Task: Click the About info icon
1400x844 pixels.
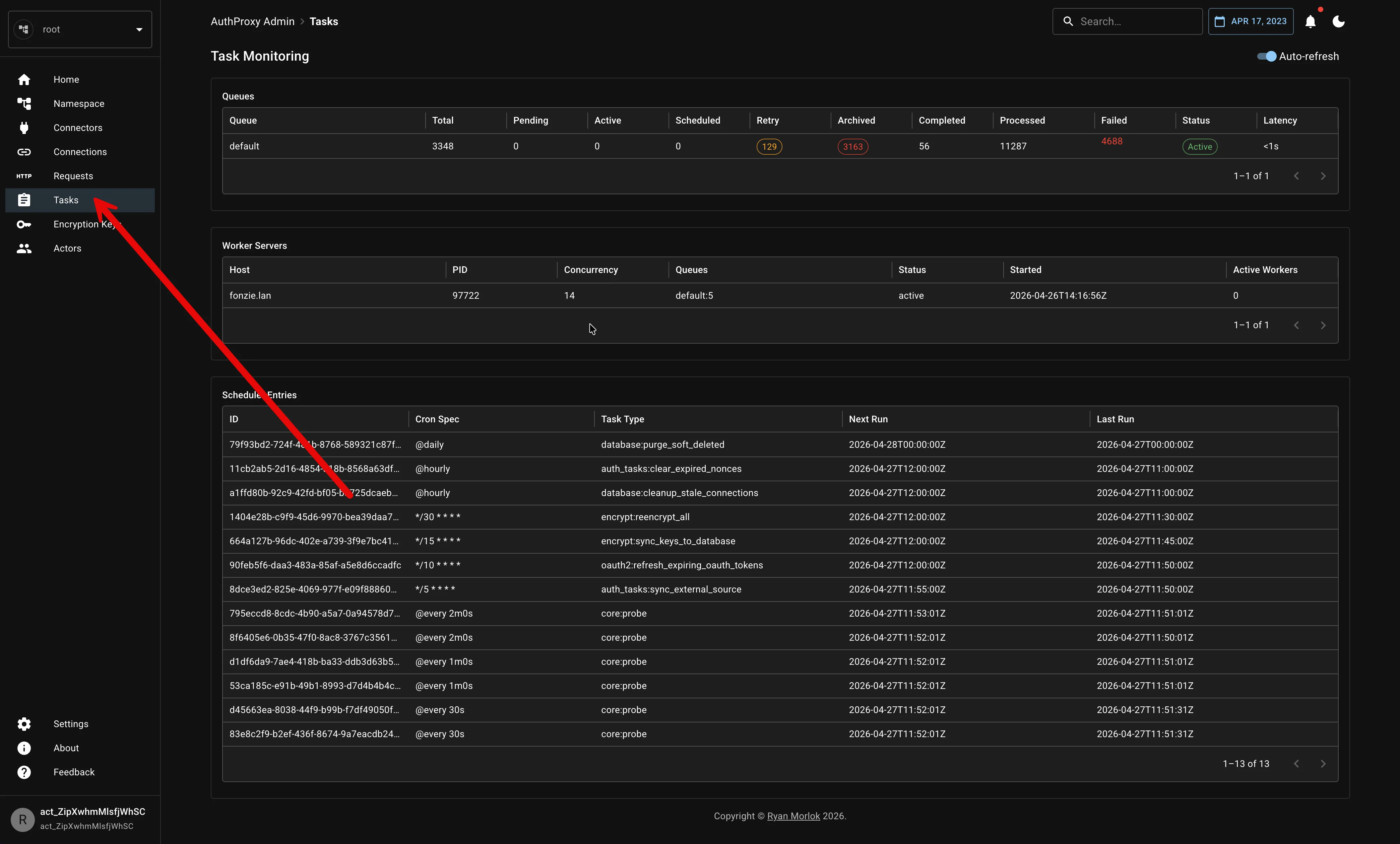Action: (24, 748)
